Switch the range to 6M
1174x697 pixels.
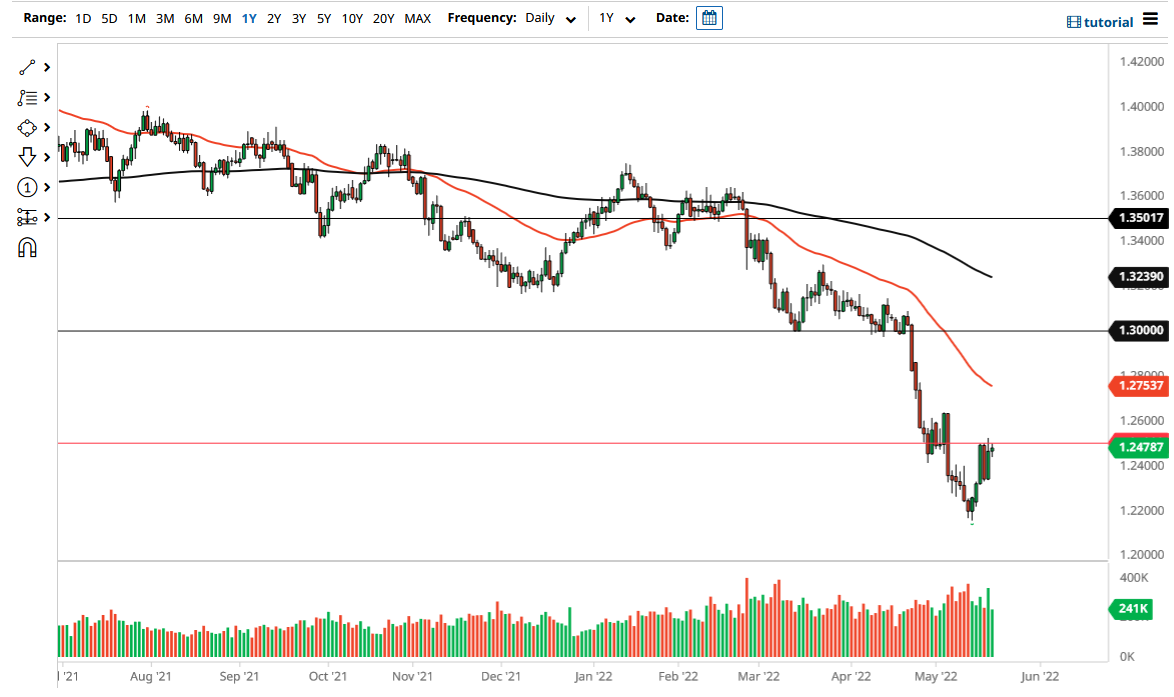(193, 18)
